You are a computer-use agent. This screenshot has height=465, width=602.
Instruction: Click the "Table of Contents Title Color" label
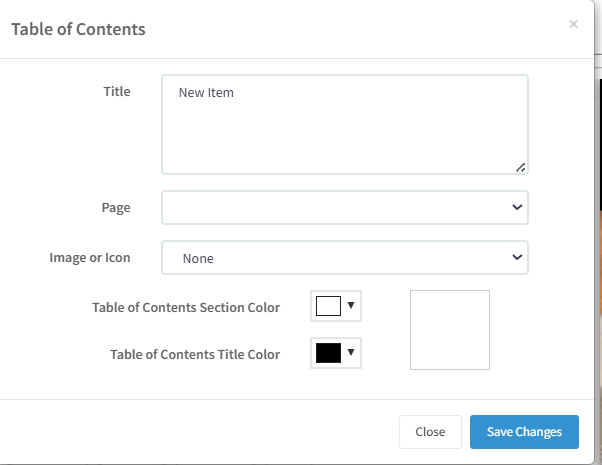coord(195,354)
